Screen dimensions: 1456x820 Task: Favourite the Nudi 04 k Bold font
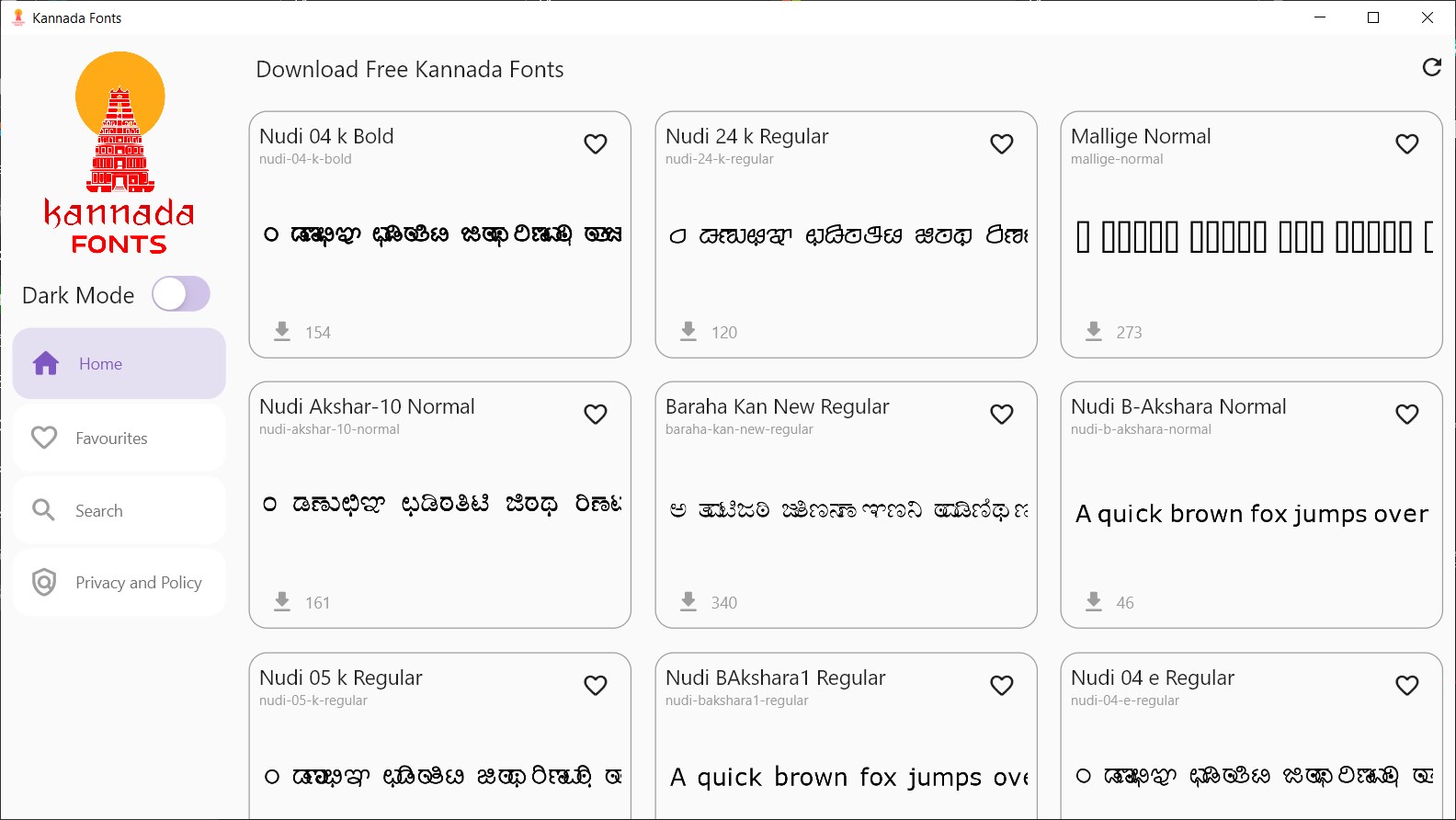click(596, 144)
